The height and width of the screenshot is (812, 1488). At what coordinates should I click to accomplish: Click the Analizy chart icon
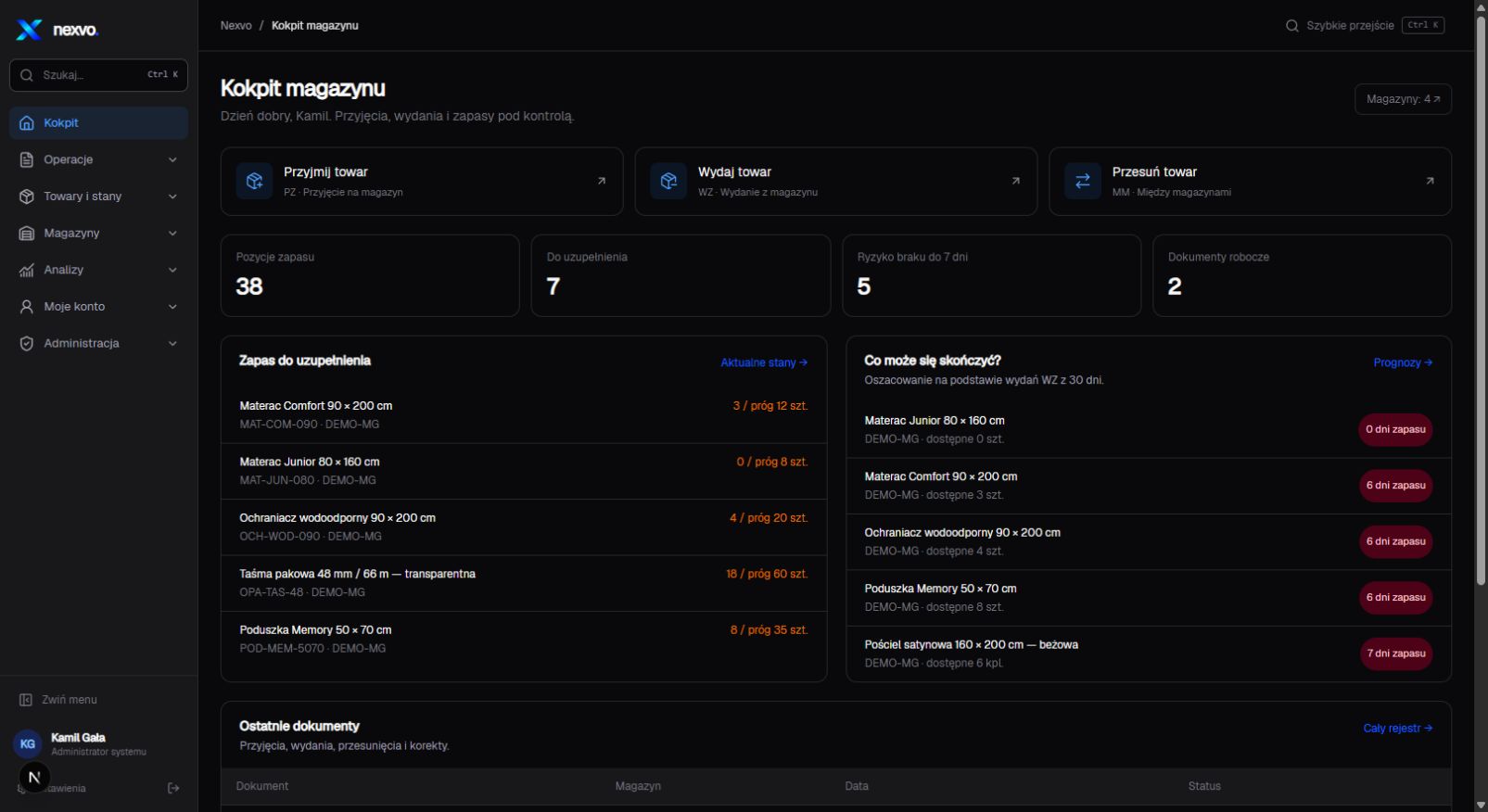[x=27, y=270]
